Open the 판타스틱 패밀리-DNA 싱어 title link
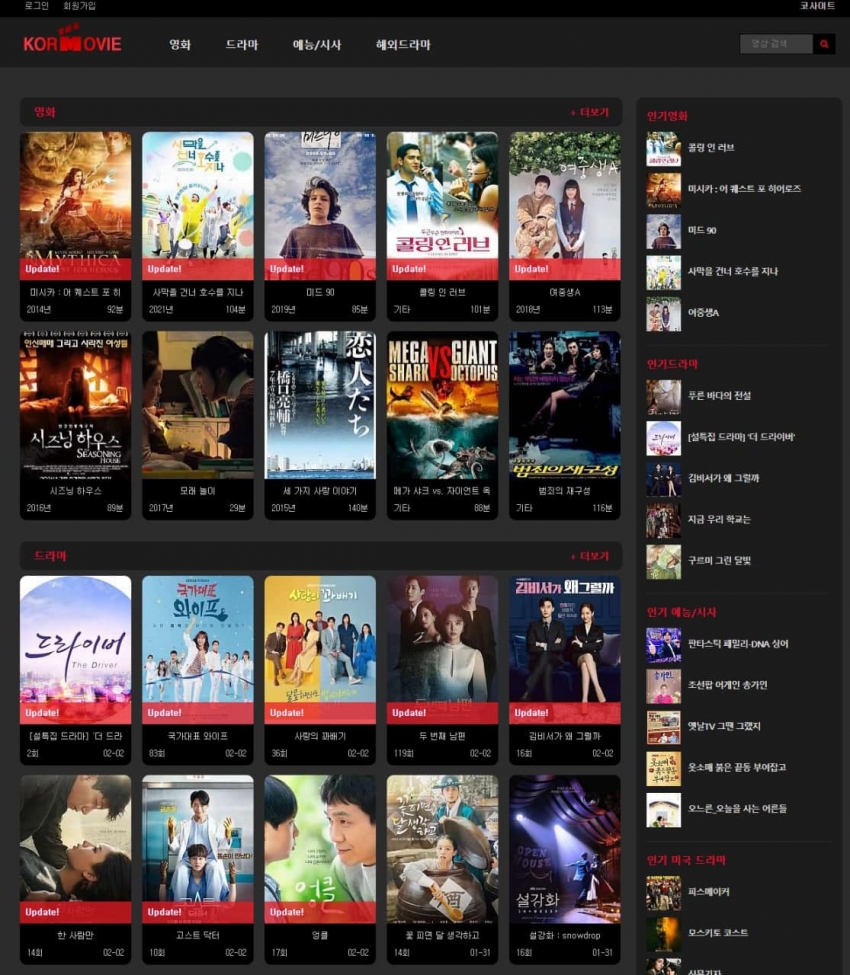This screenshot has height=975, width=850. tap(738, 644)
